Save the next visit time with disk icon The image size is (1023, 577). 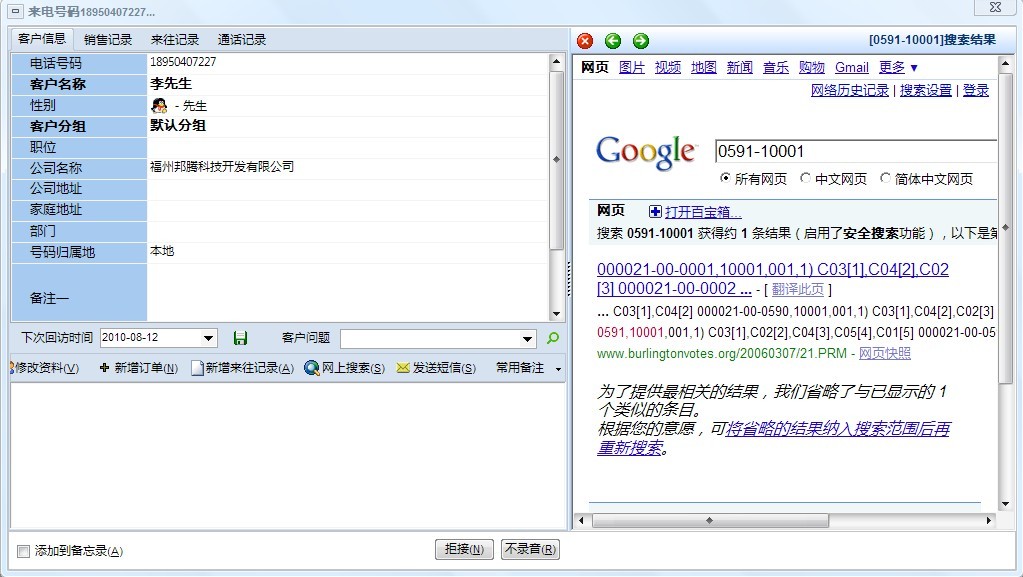click(240, 338)
